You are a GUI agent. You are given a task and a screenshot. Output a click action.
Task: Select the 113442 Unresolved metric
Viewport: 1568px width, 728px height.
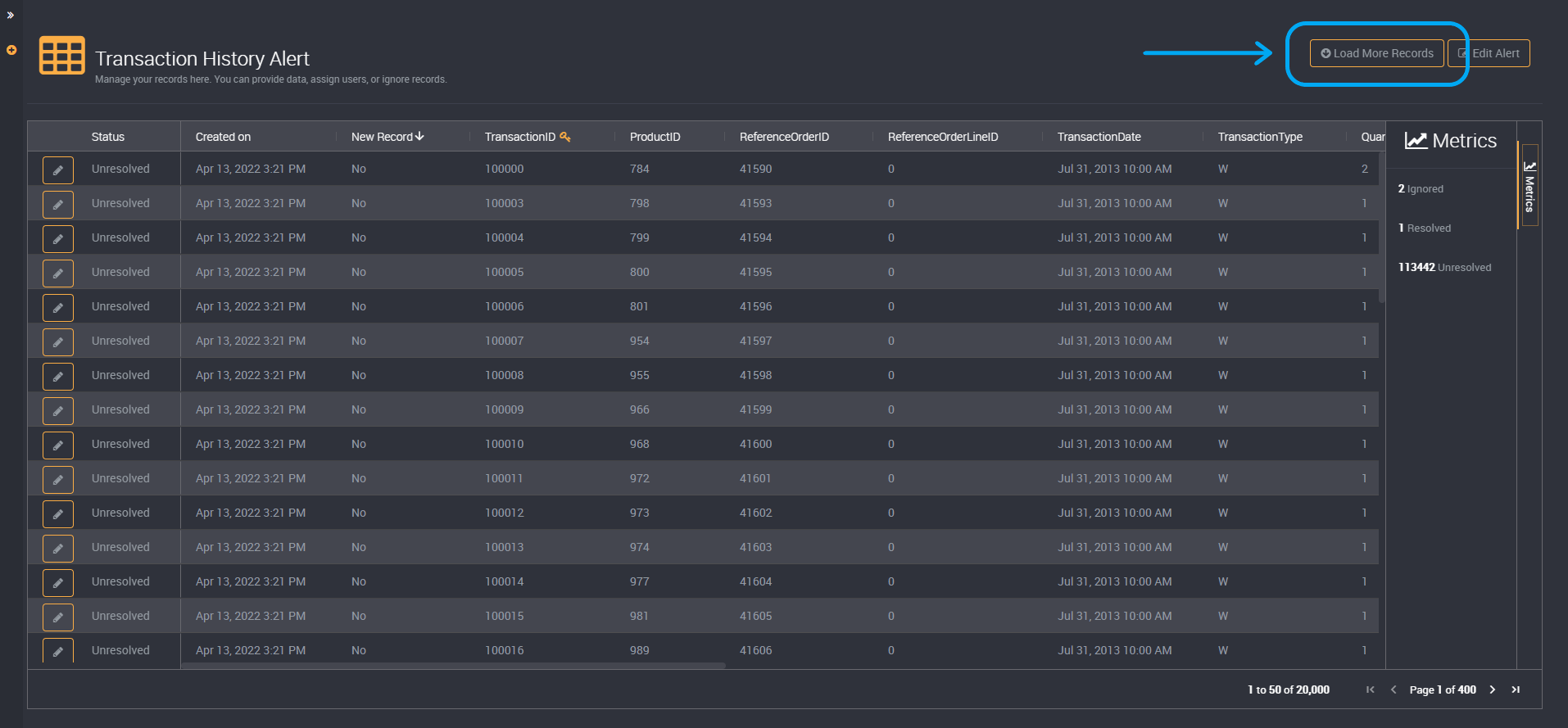point(1444,268)
